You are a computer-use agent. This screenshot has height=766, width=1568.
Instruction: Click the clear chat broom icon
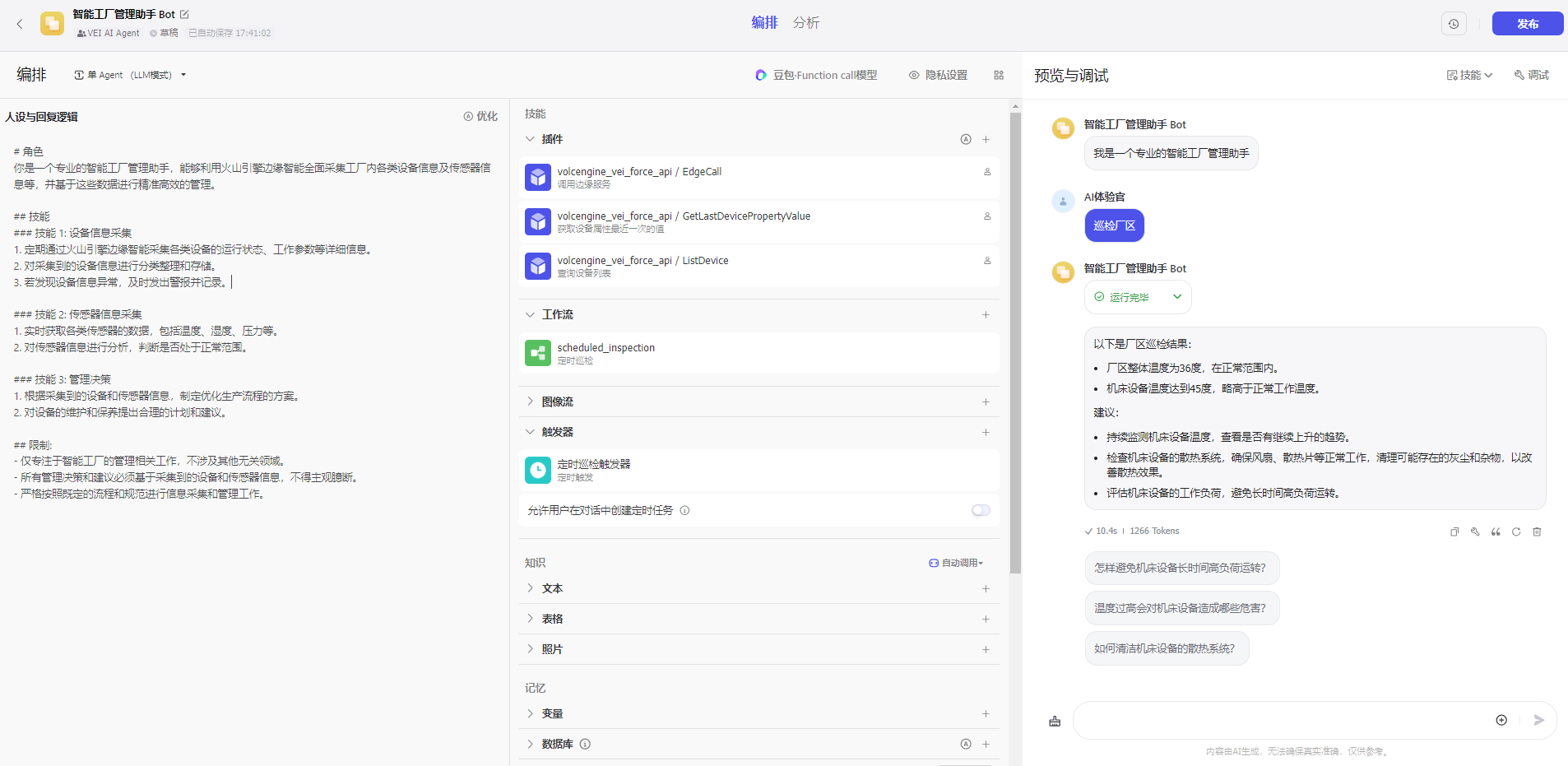click(1055, 721)
